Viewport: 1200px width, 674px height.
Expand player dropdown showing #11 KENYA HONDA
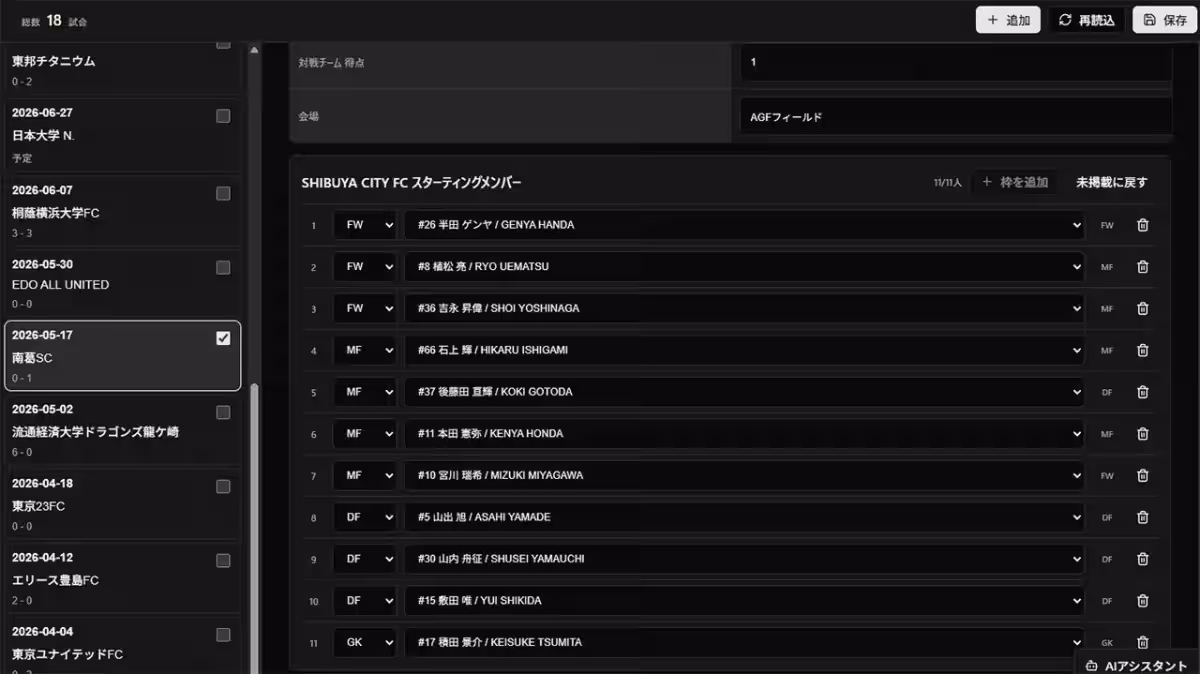tap(745, 434)
